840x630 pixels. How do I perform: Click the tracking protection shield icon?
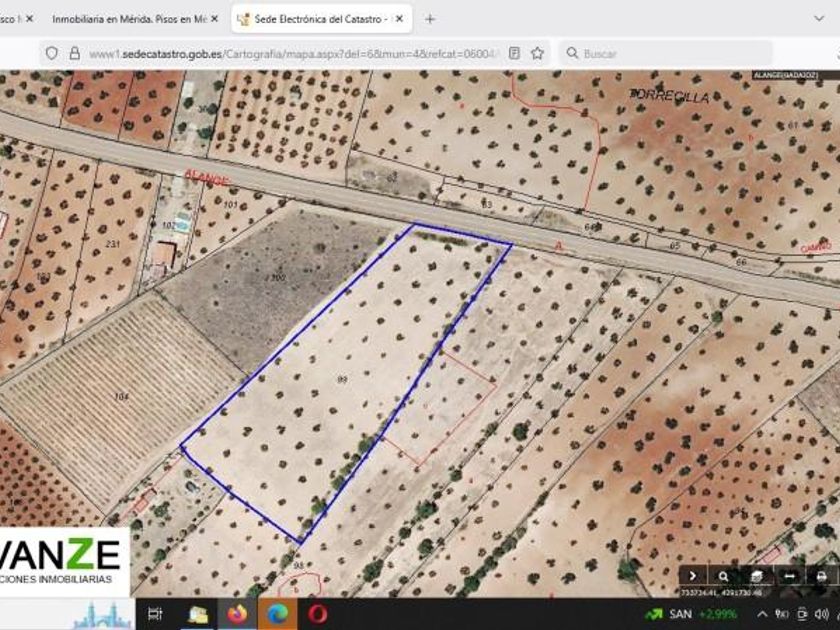(x=51, y=53)
